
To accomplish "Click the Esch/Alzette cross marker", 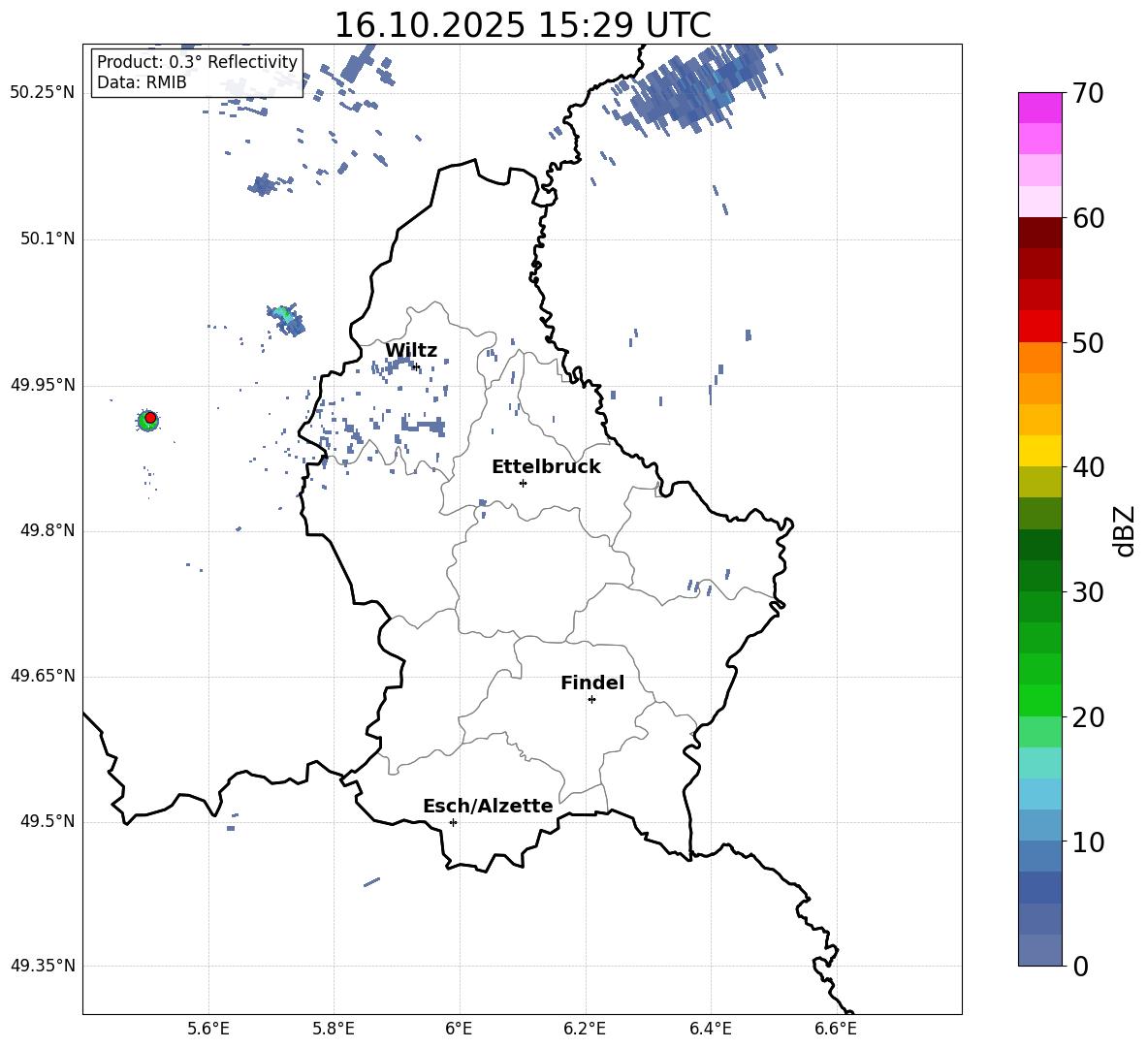I will [x=453, y=822].
